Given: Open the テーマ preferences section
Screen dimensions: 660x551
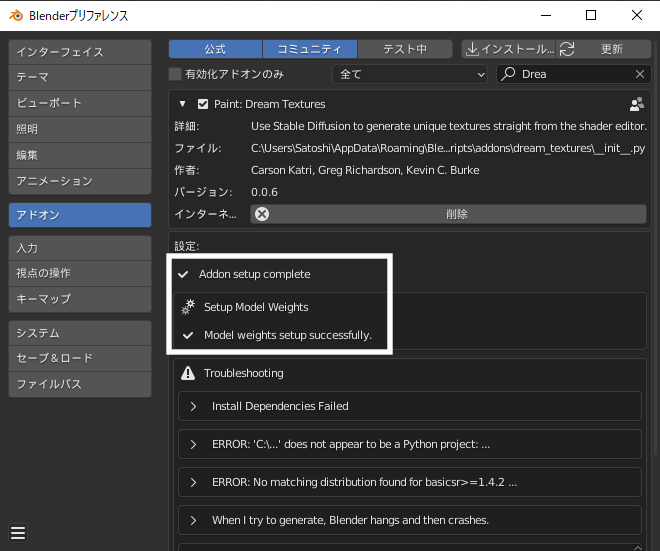Looking at the screenshot, I should pyautogui.click(x=80, y=77).
